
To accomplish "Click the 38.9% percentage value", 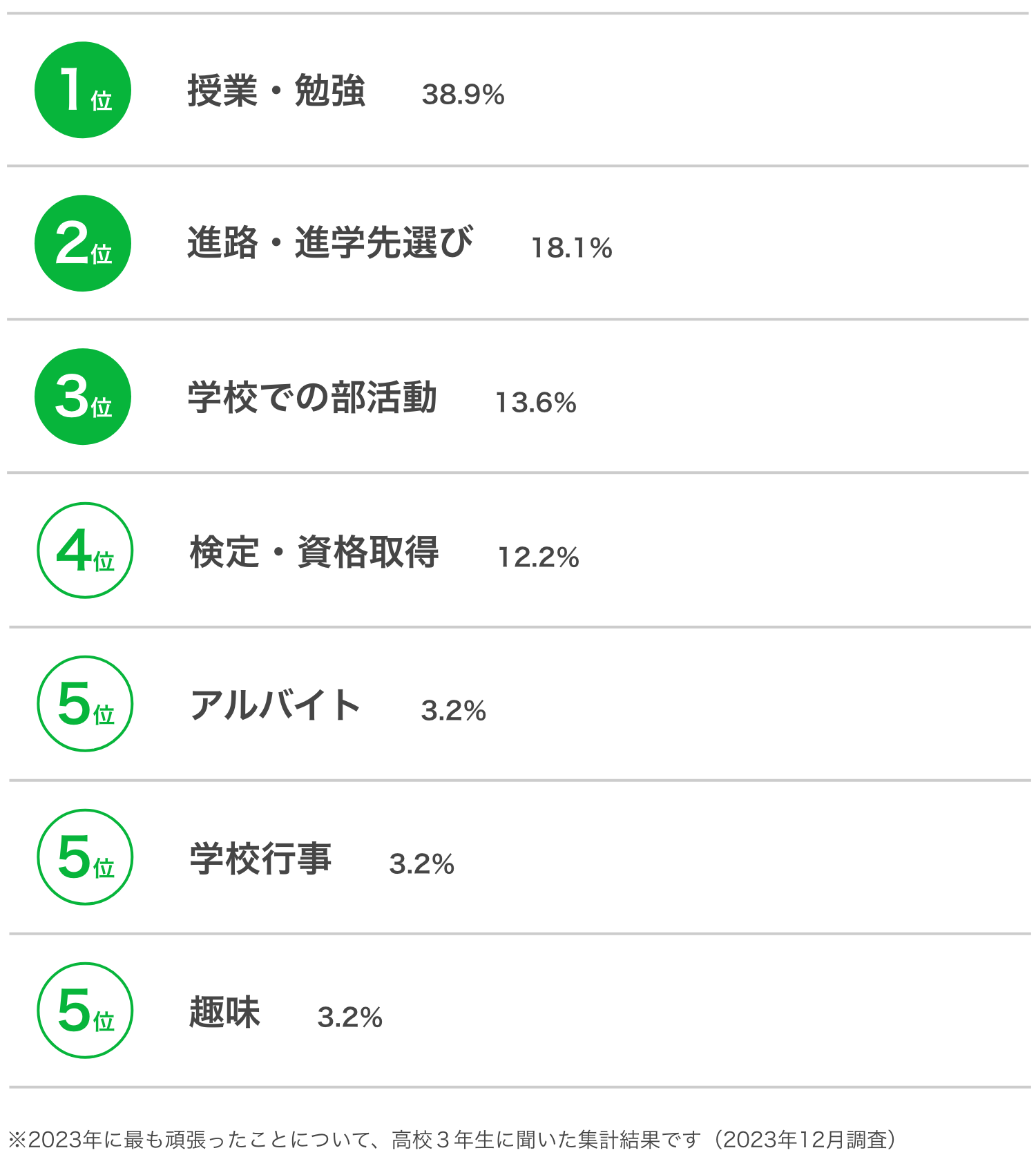I will coord(463,95).
